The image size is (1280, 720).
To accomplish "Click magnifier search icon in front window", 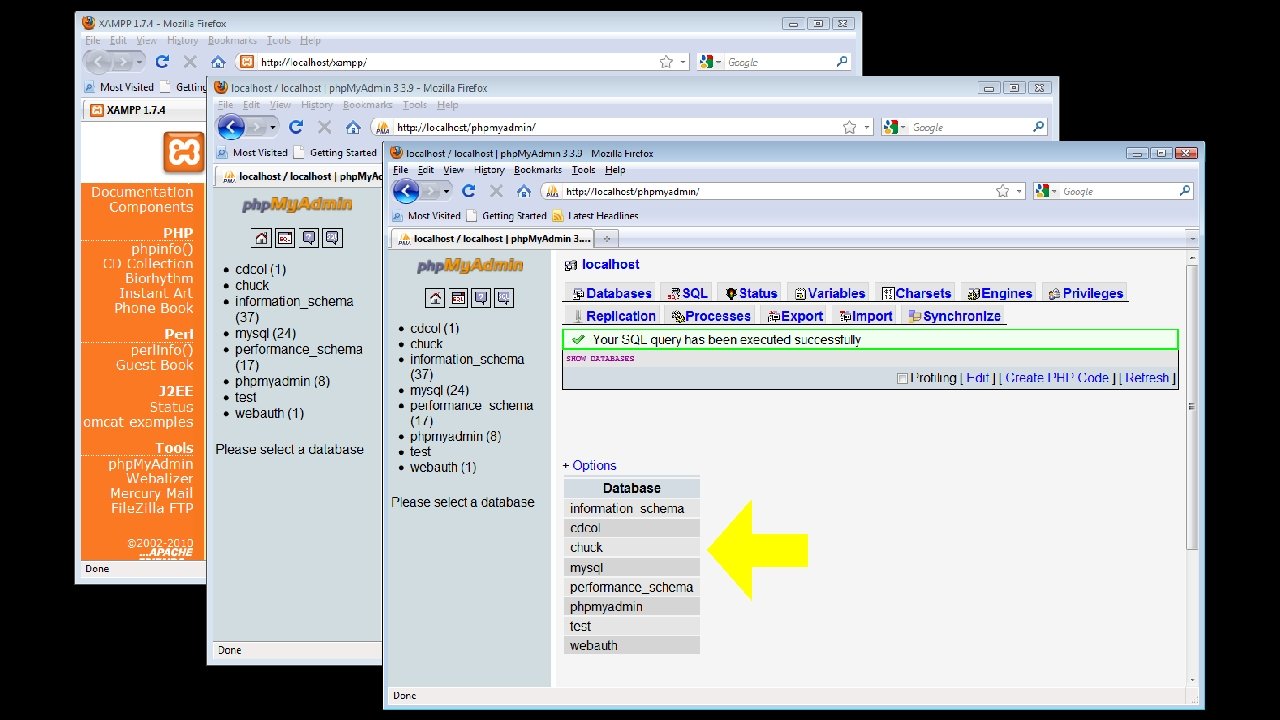I will click(1185, 191).
